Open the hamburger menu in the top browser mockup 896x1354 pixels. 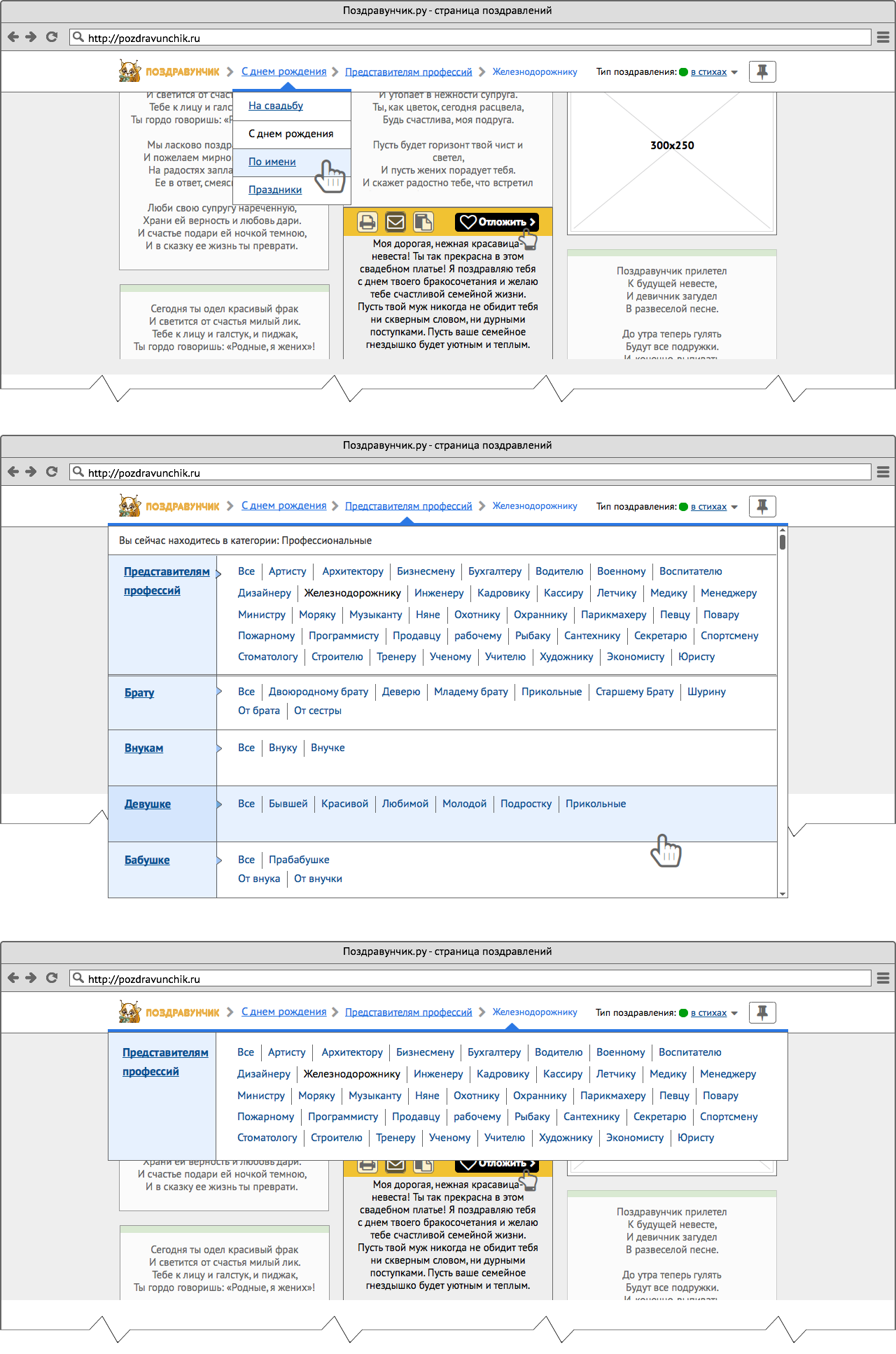pyautogui.click(x=883, y=37)
